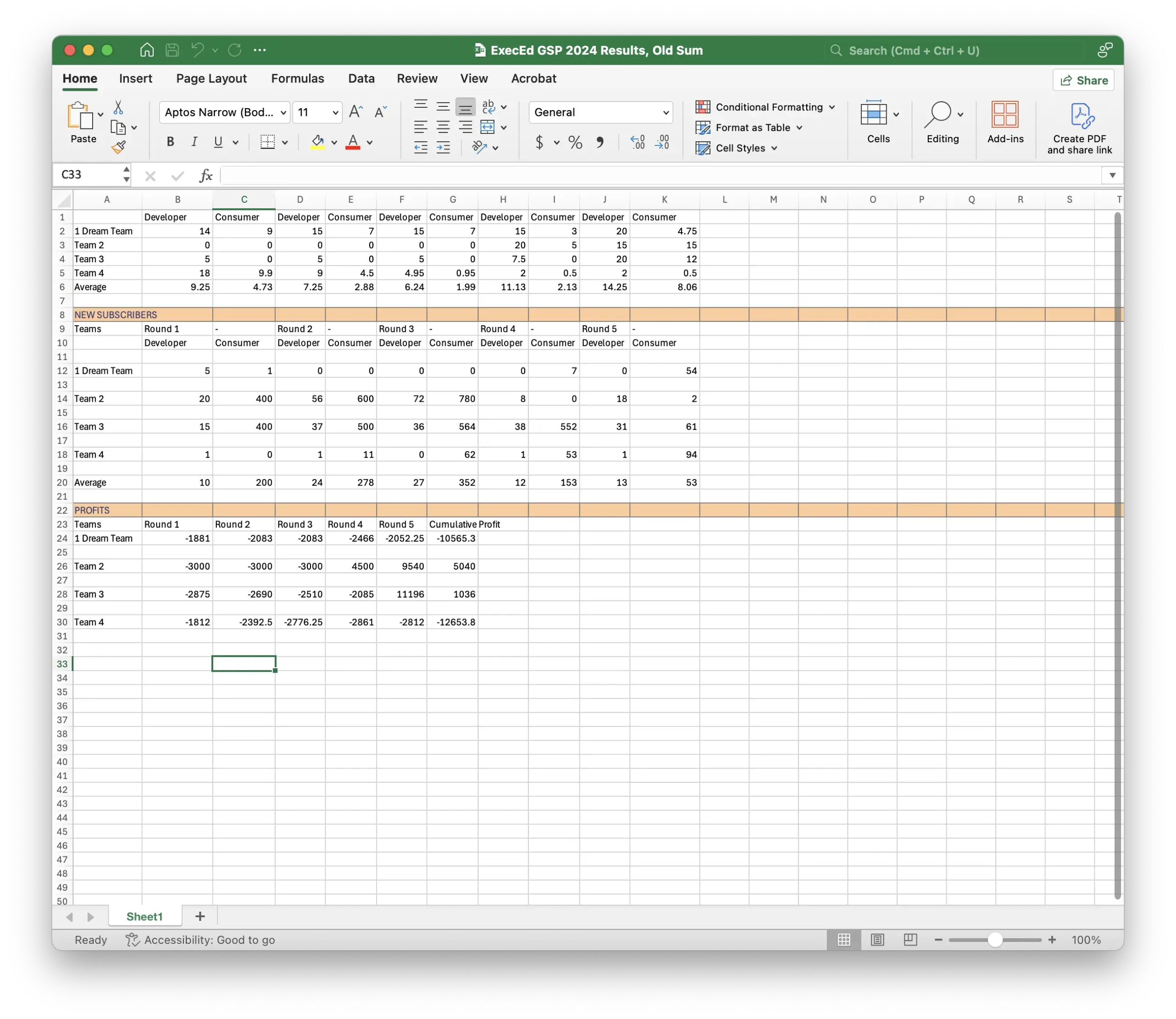Enable underline on selection
The width and height of the screenshot is (1176, 1019).
(x=218, y=142)
